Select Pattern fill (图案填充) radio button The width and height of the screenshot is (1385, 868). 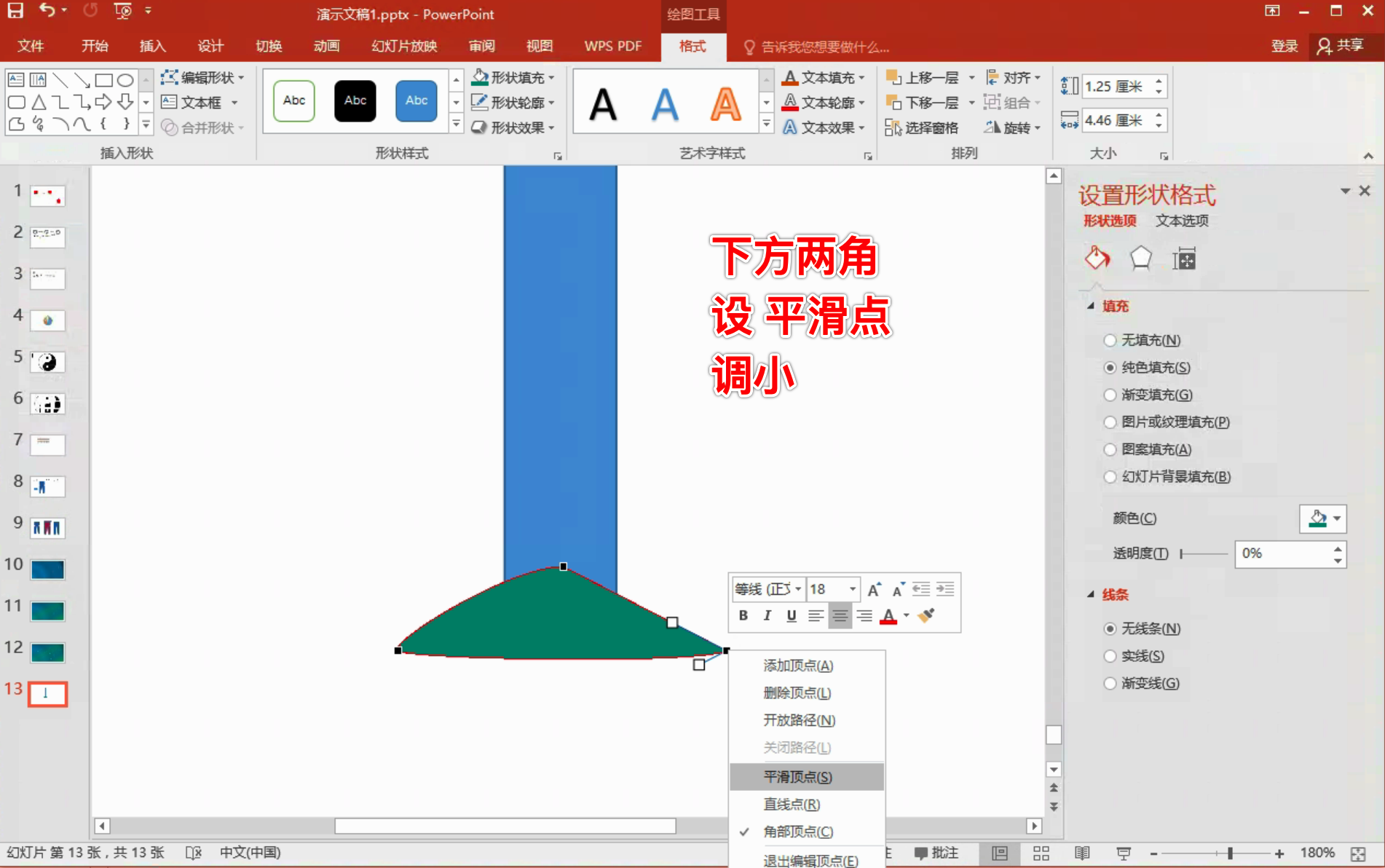click(1110, 449)
